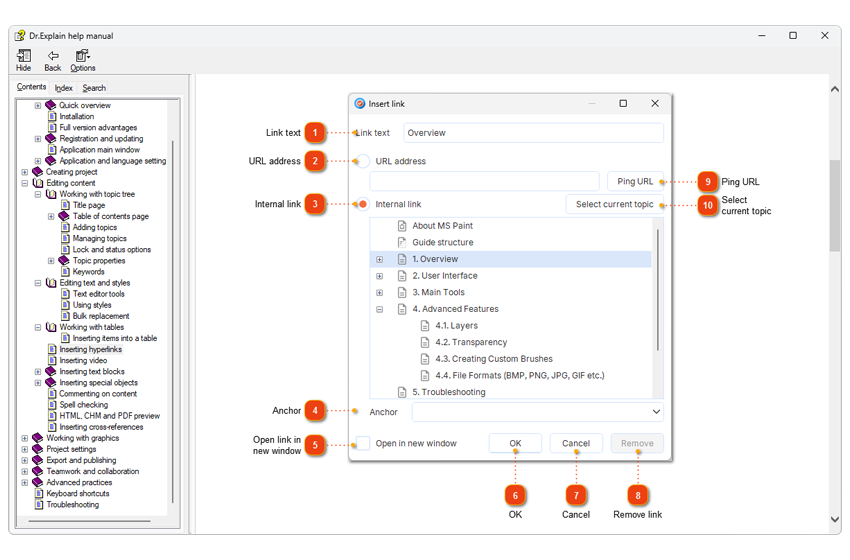The image size is (850, 560).
Task: Expand the Creating project node
Action: 24,172
